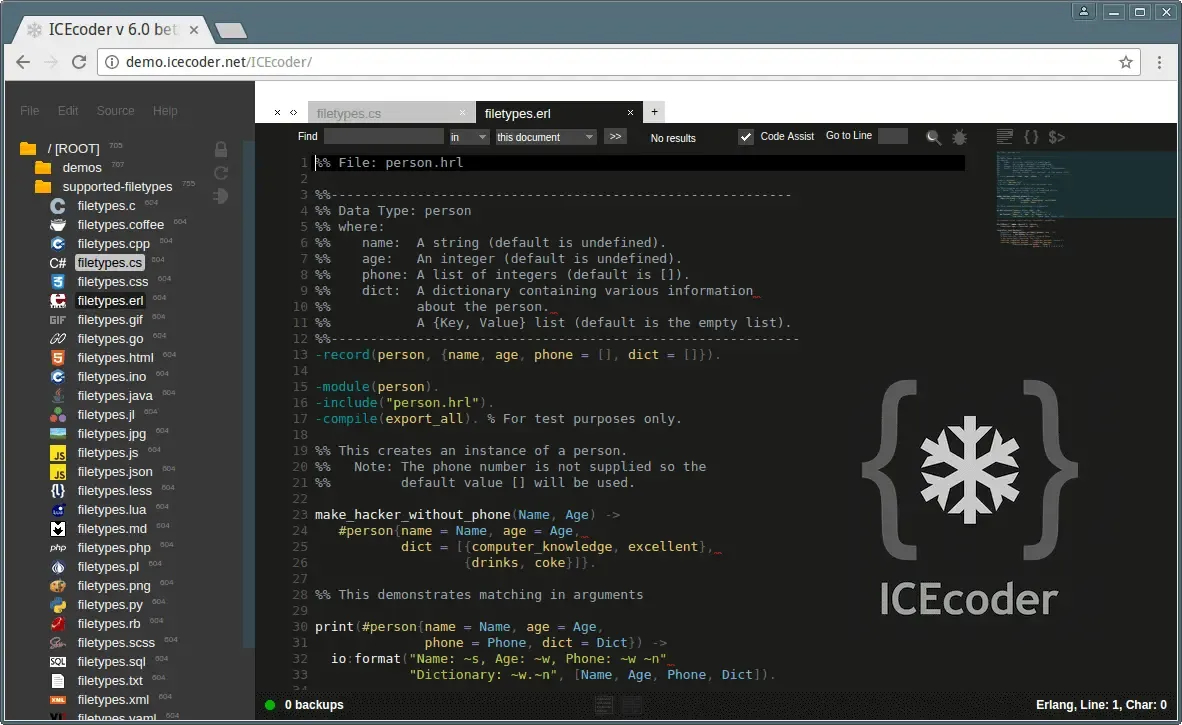Click the magnifier search icon in the toolbar
The height and width of the screenshot is (725, 1182).
[x=933, y=137]
